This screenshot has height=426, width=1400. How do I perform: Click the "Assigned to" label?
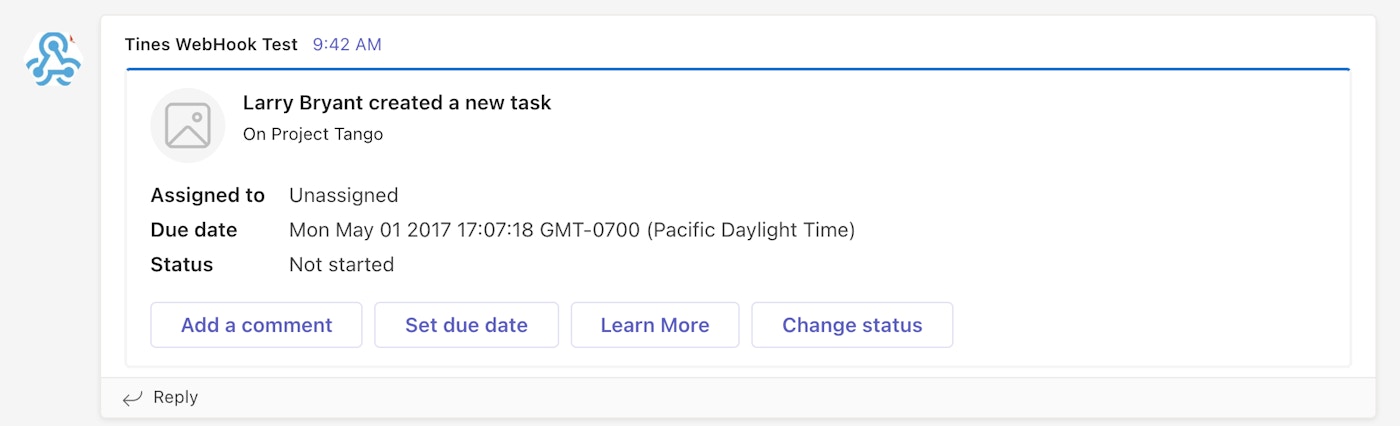pos(208,195)
